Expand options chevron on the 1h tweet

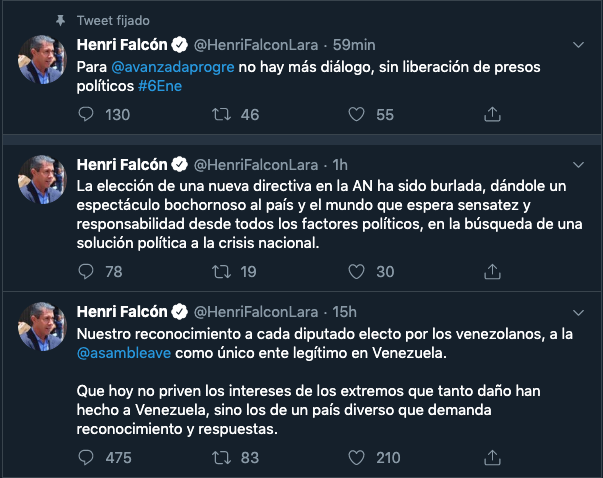577,164
